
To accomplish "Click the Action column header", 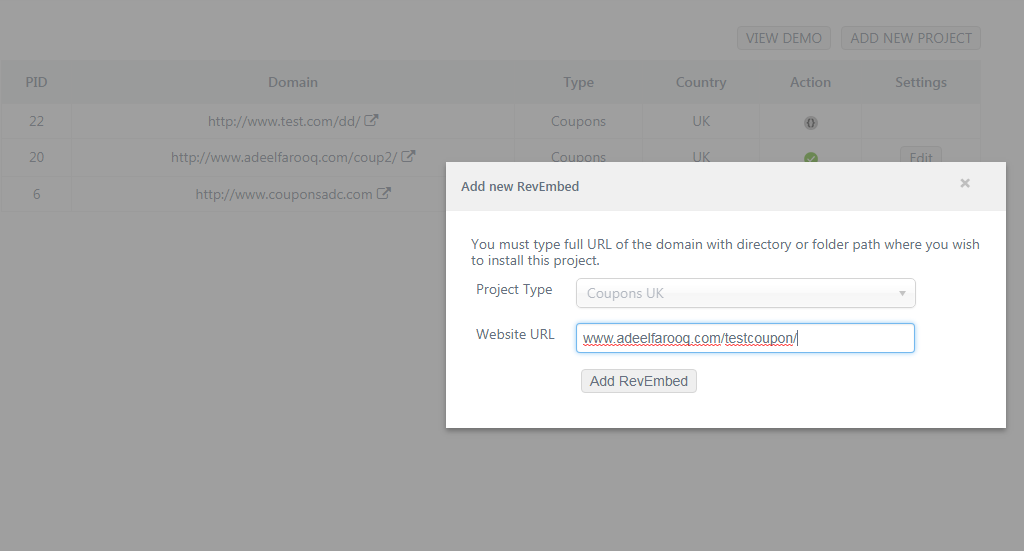I will (810, 82).
